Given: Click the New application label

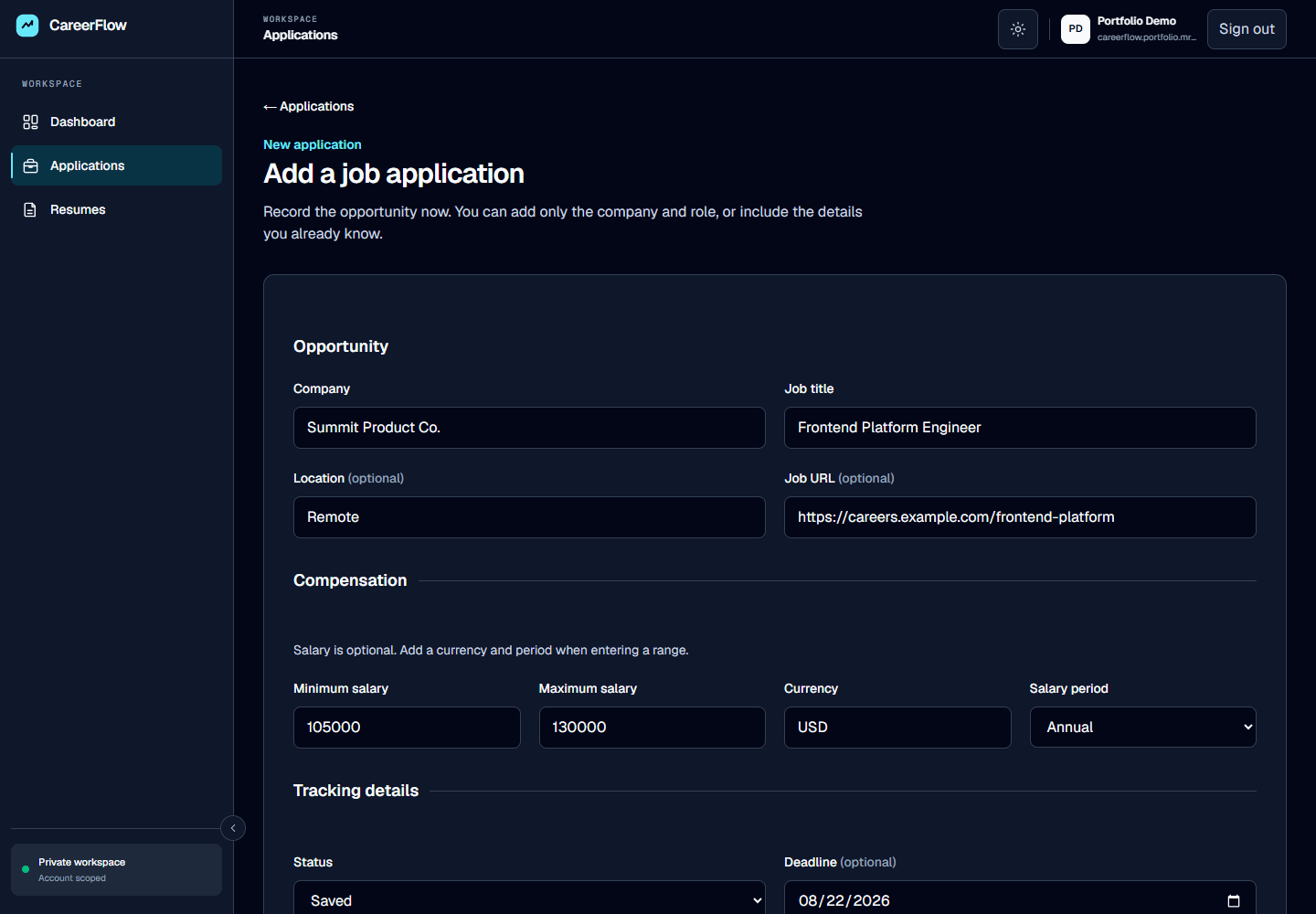Looking at the screenshot, I should (x=313, y=144).
